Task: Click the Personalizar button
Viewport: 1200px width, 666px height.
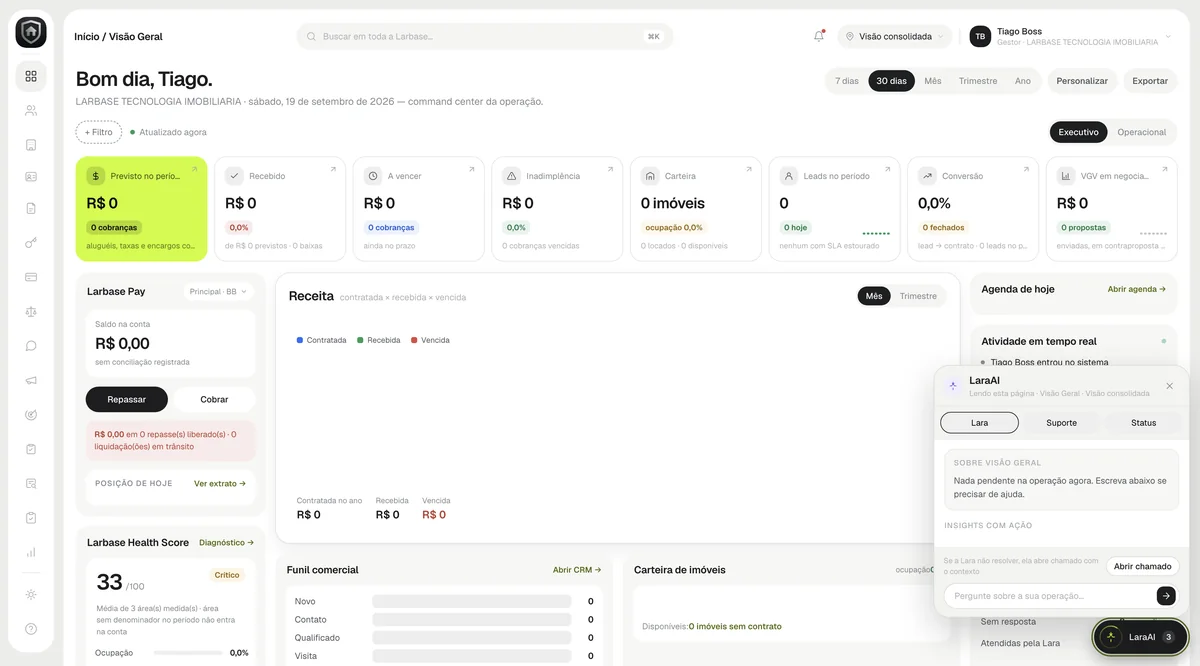Action: pyautogui.click(x=1082, y=81)
